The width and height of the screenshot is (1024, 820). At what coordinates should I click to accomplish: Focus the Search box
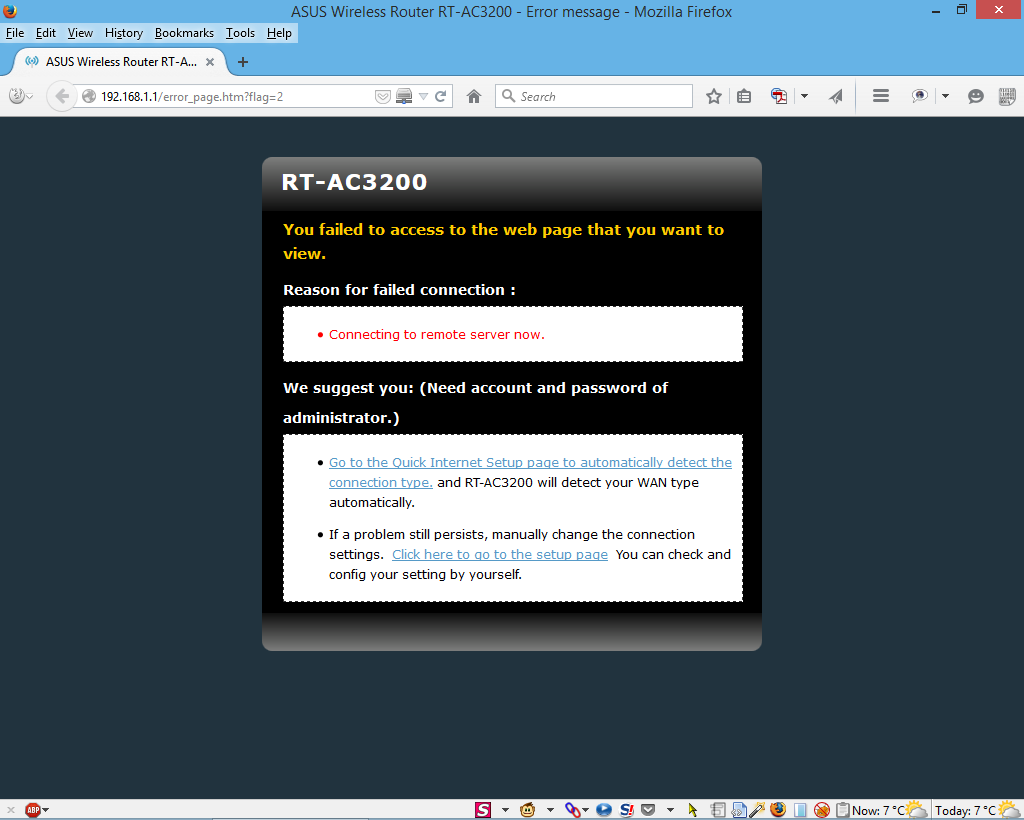(594, 97)
